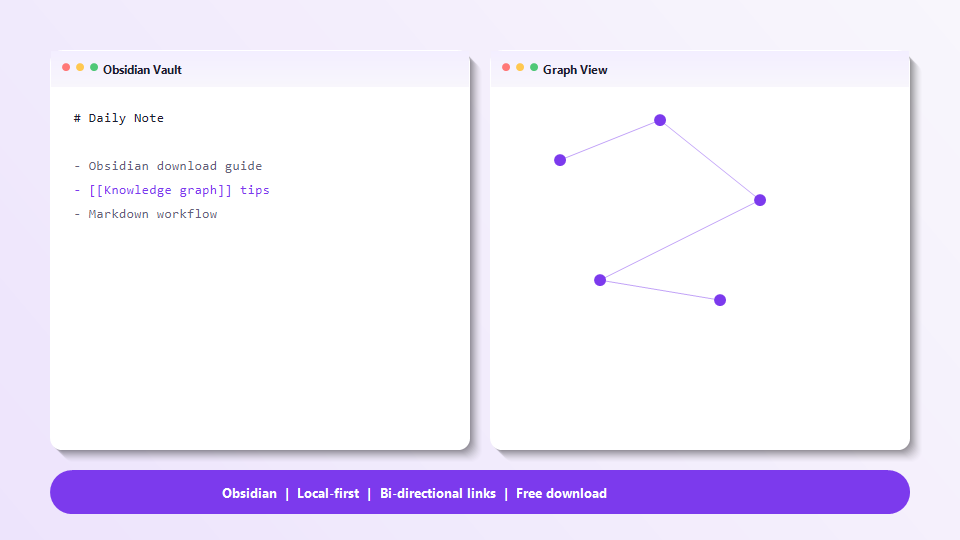This screenshot has height=540, width=960.
Task: Click the Graph View window title
Action: [x=575, y=70]
